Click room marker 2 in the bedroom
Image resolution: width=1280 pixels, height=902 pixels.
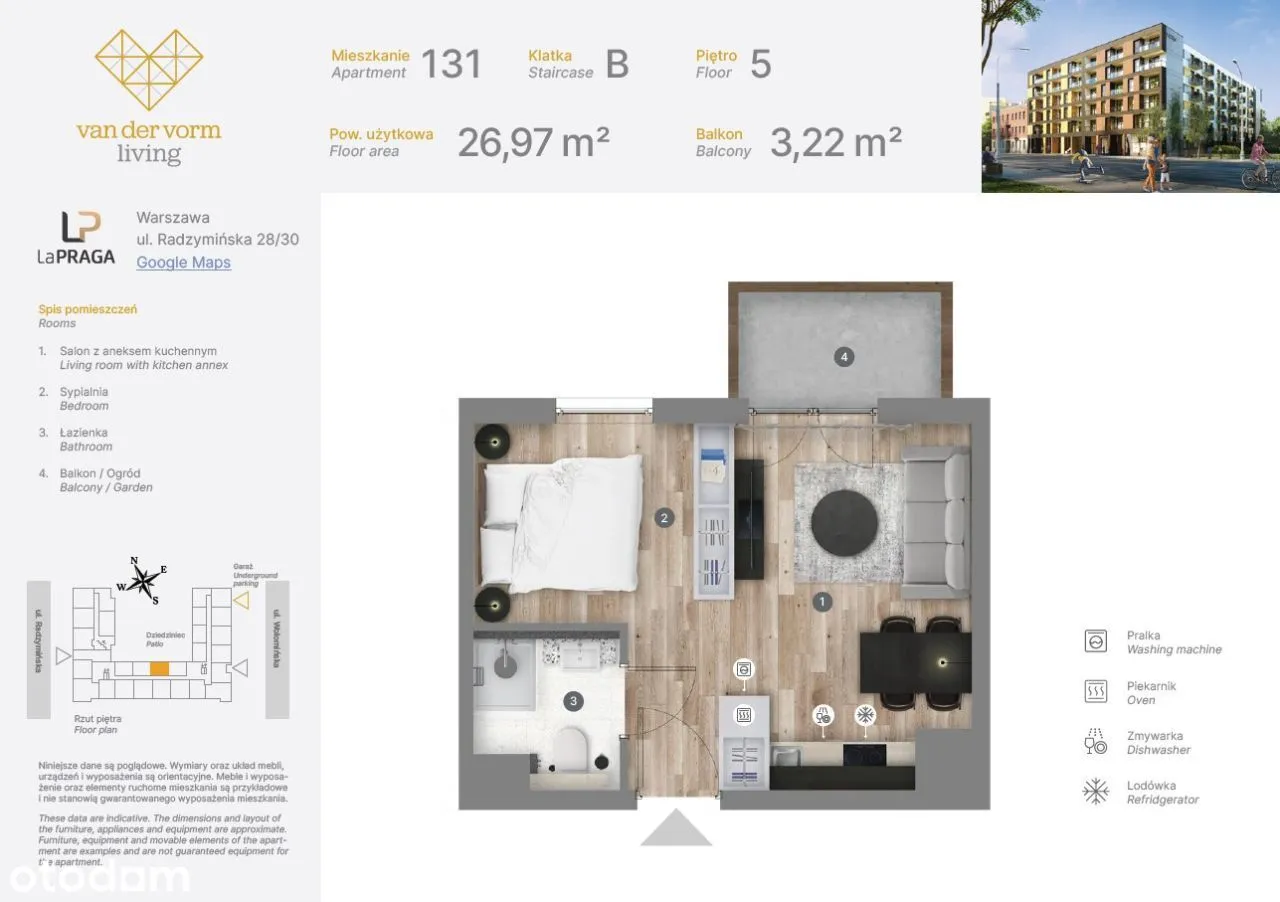click(662, 518)
